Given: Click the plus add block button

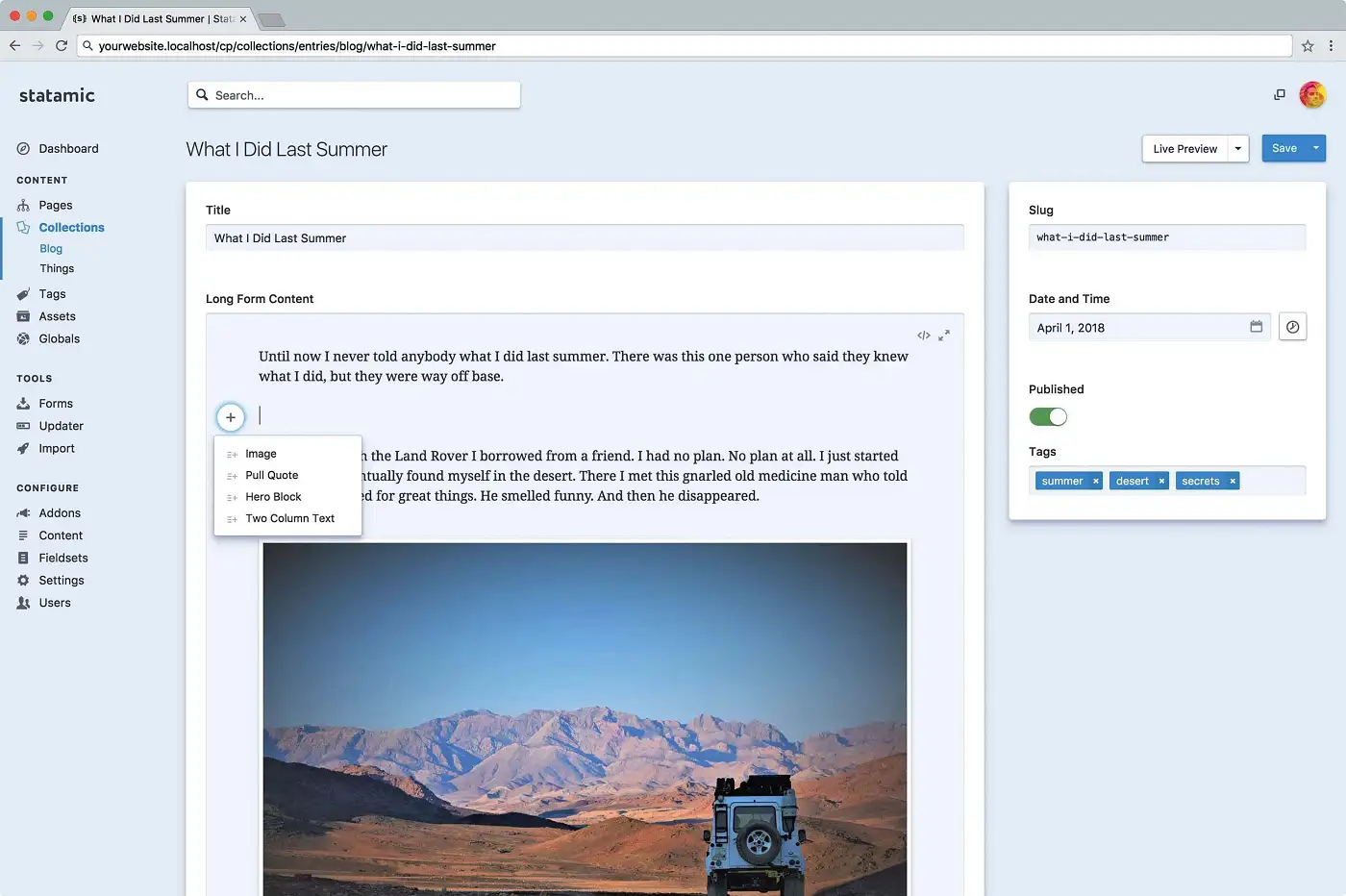Looking at the screenshot, I should (x=231, y=417).
